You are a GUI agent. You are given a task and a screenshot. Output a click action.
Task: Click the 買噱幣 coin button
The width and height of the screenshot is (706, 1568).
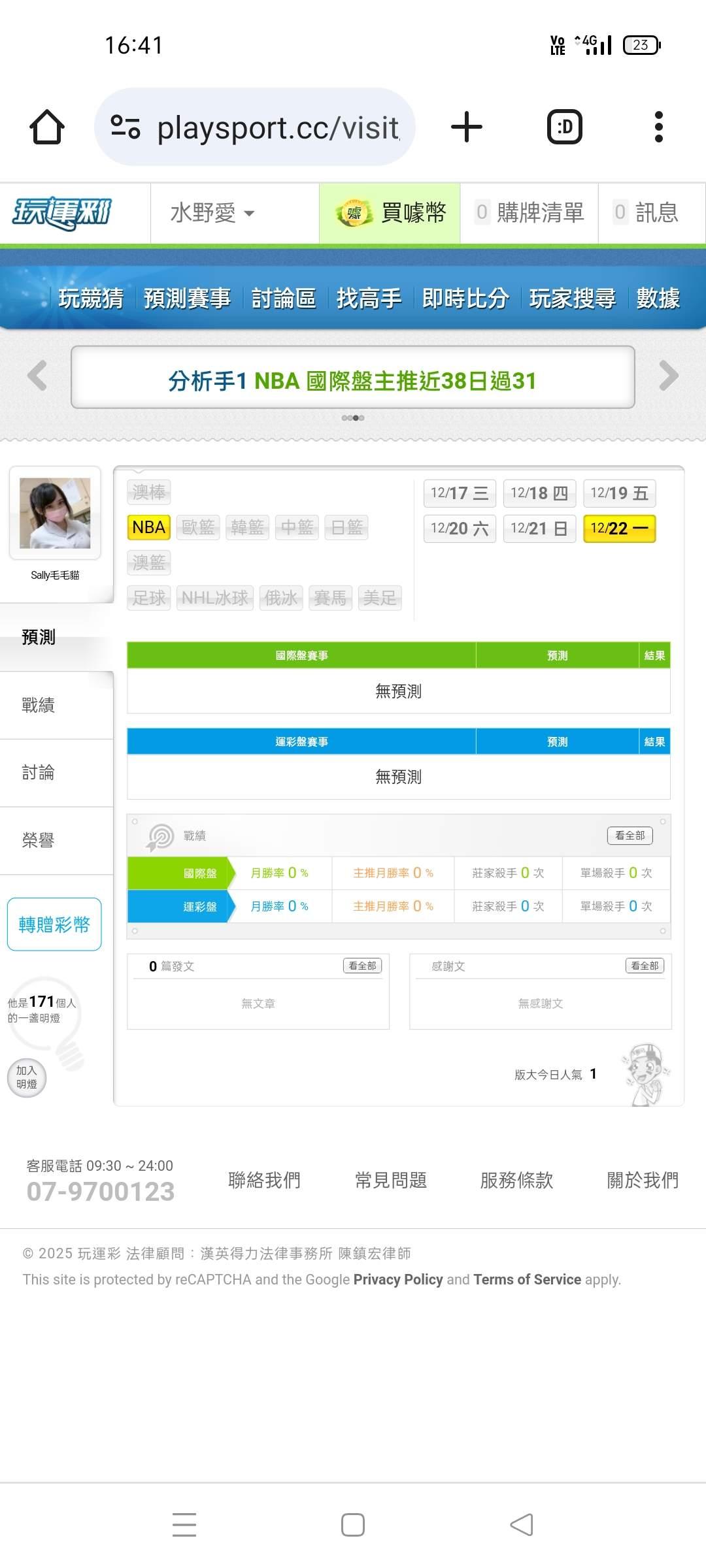pyautogui.click(x=390, y=213)
